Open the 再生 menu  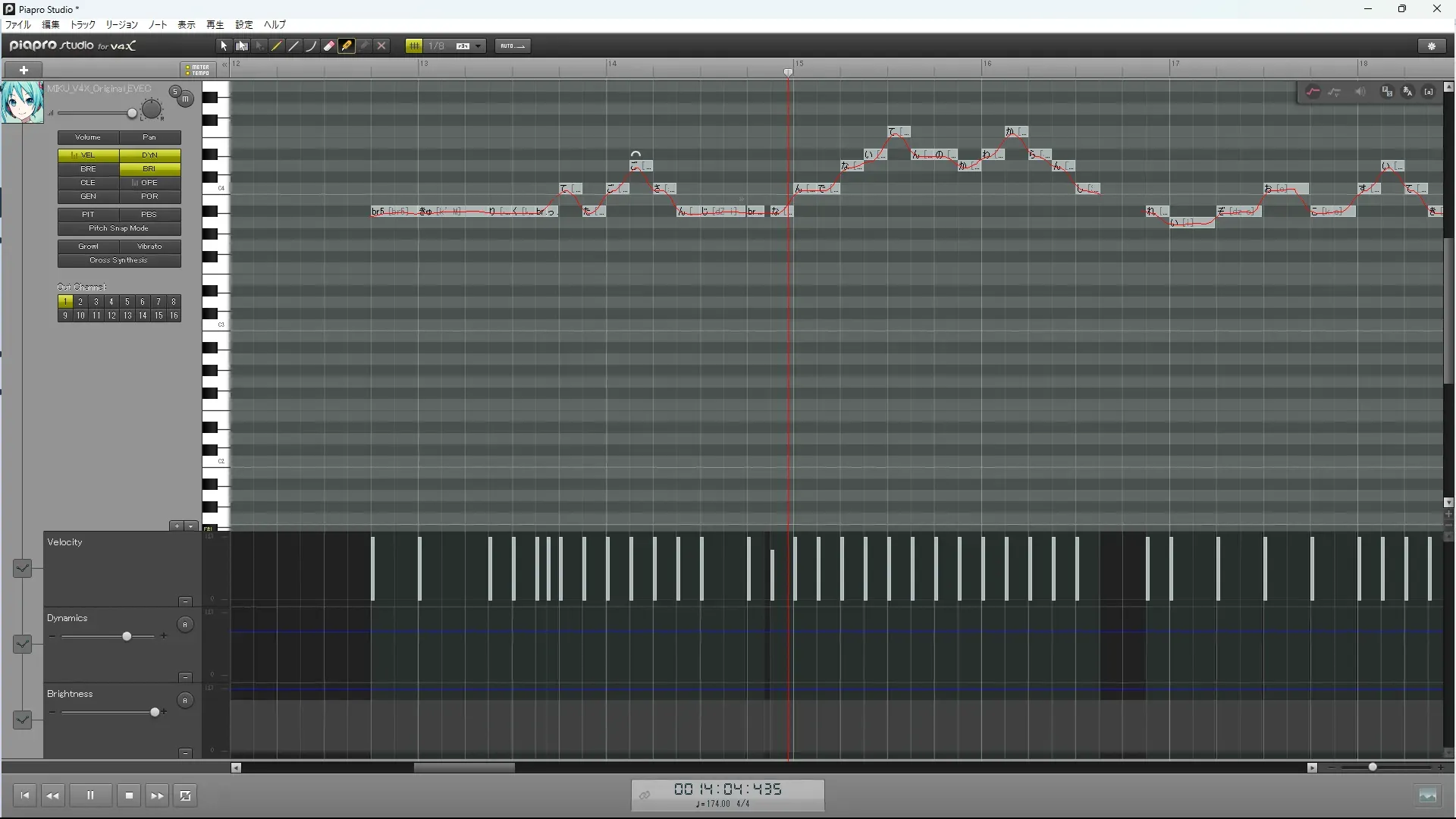[x=215, y=25]
